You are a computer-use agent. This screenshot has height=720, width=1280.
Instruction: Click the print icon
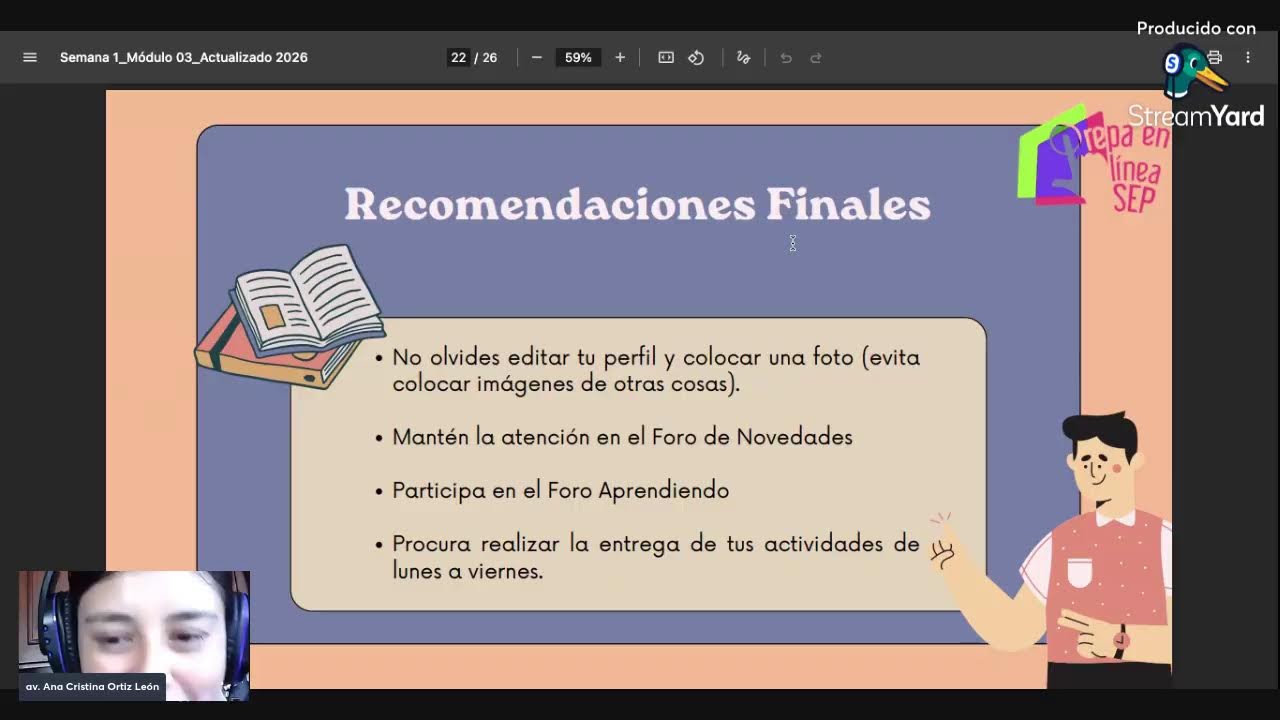(x=1215, y=58)
